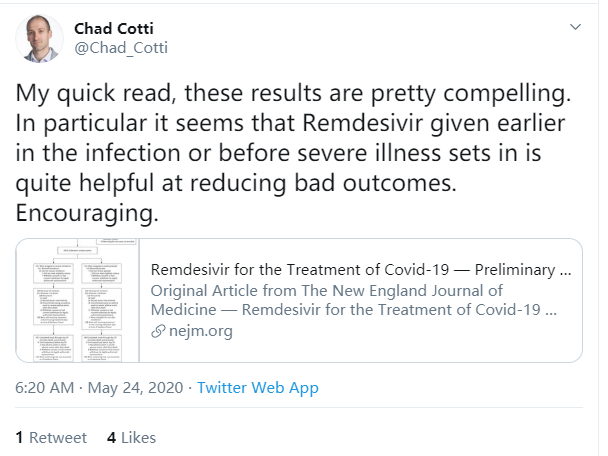Open the Twitter Web App source link
This screenshot has height=456, width=608.
[x=258, y=387]
